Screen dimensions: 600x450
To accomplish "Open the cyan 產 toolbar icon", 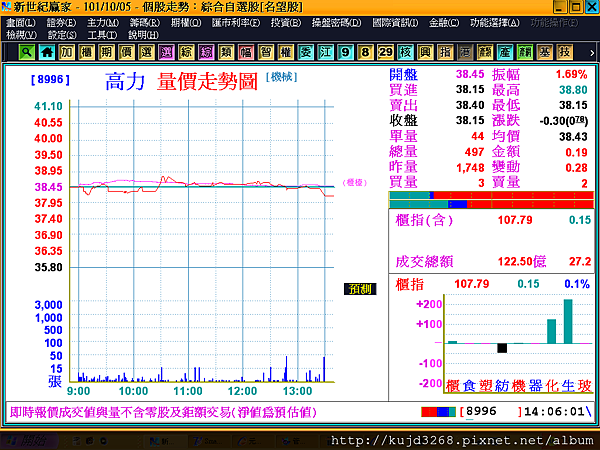I will click(x=505, y=52).
